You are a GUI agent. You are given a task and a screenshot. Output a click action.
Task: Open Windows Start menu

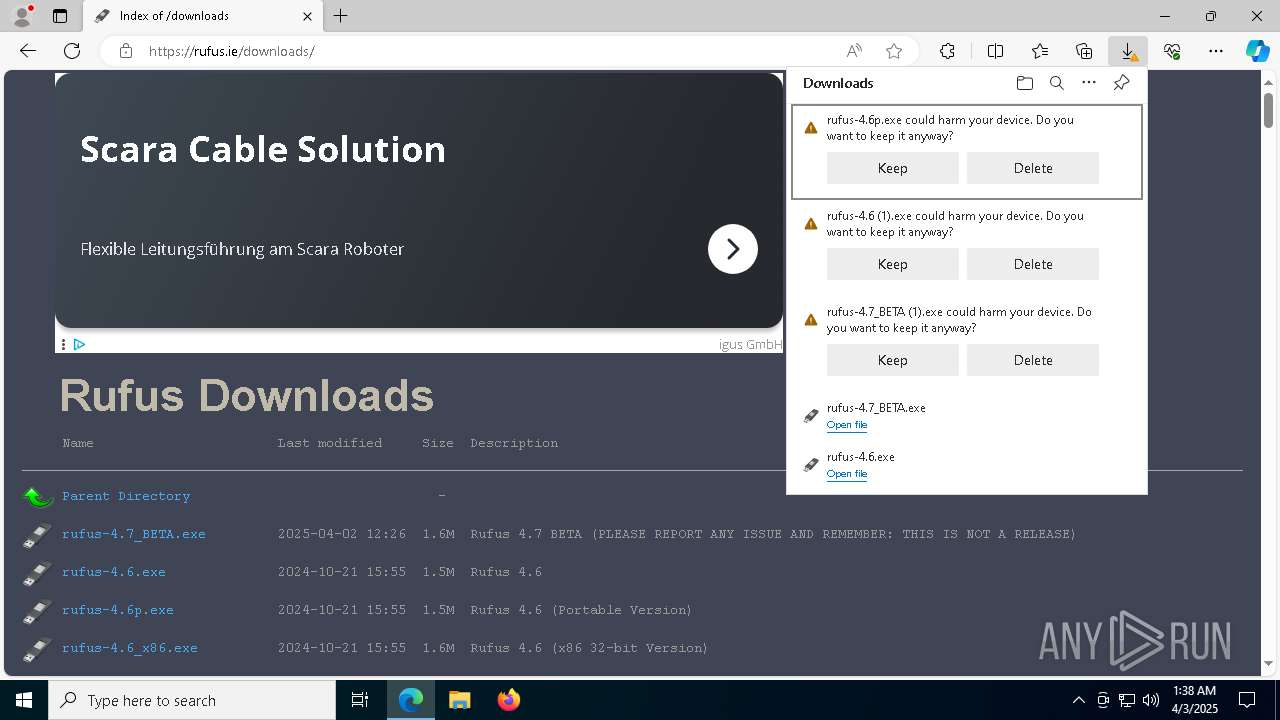(x=24, y=700)
